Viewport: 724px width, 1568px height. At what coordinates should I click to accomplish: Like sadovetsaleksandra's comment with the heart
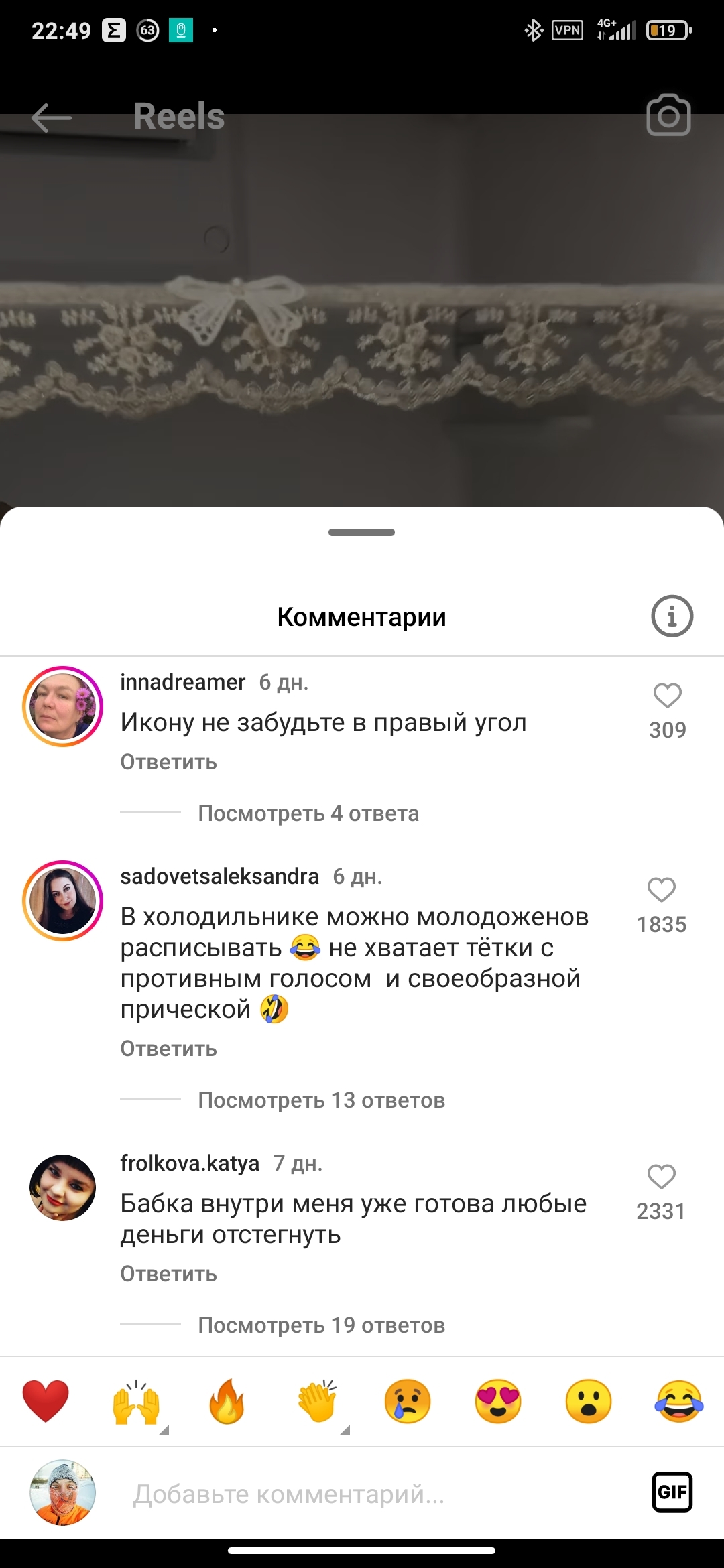[x=662, y=890]
